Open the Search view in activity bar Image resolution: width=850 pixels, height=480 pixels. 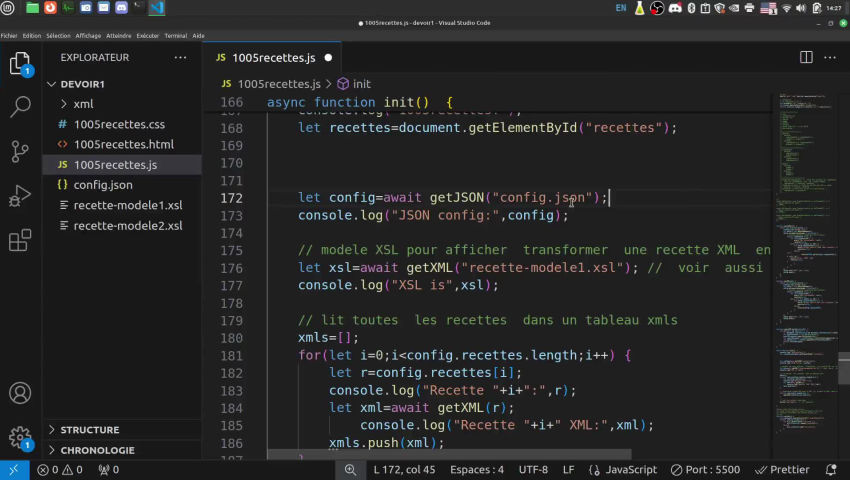click(20, 107)
